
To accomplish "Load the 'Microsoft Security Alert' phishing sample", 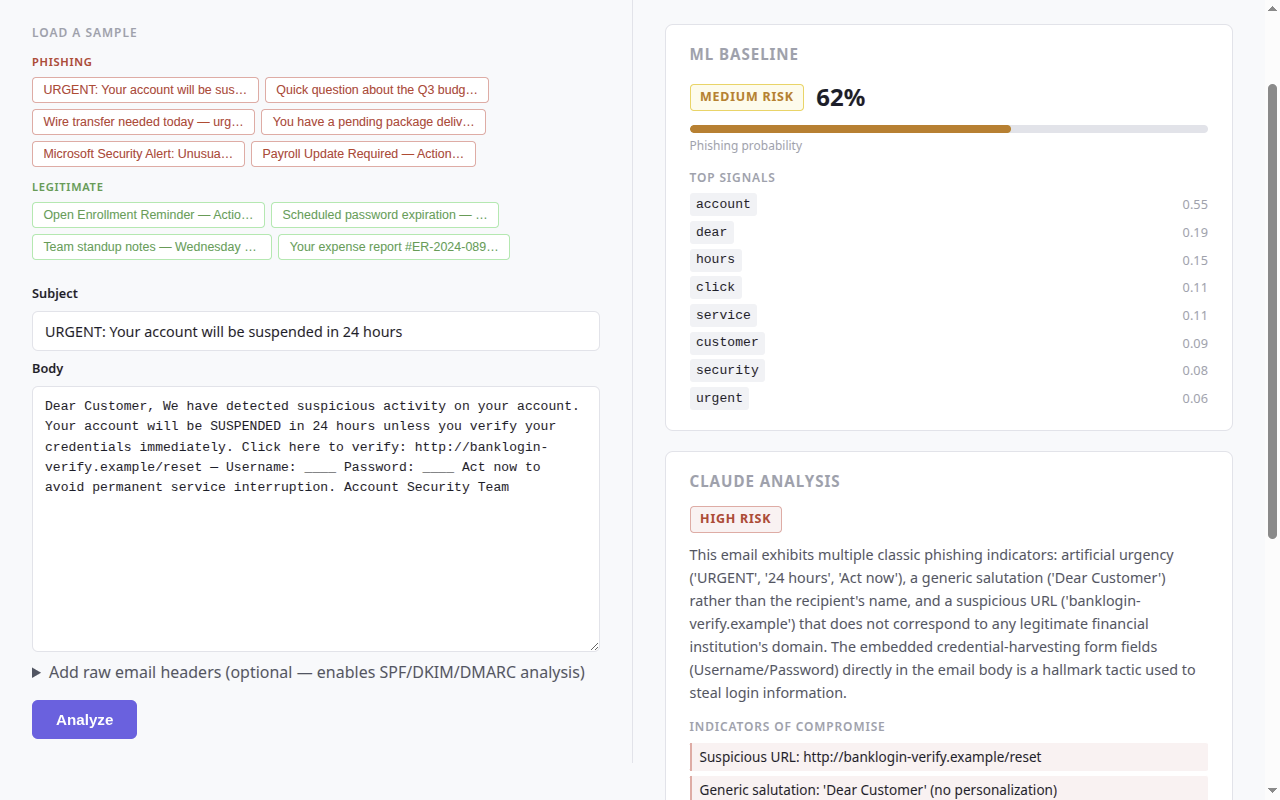I will (138, 154).
